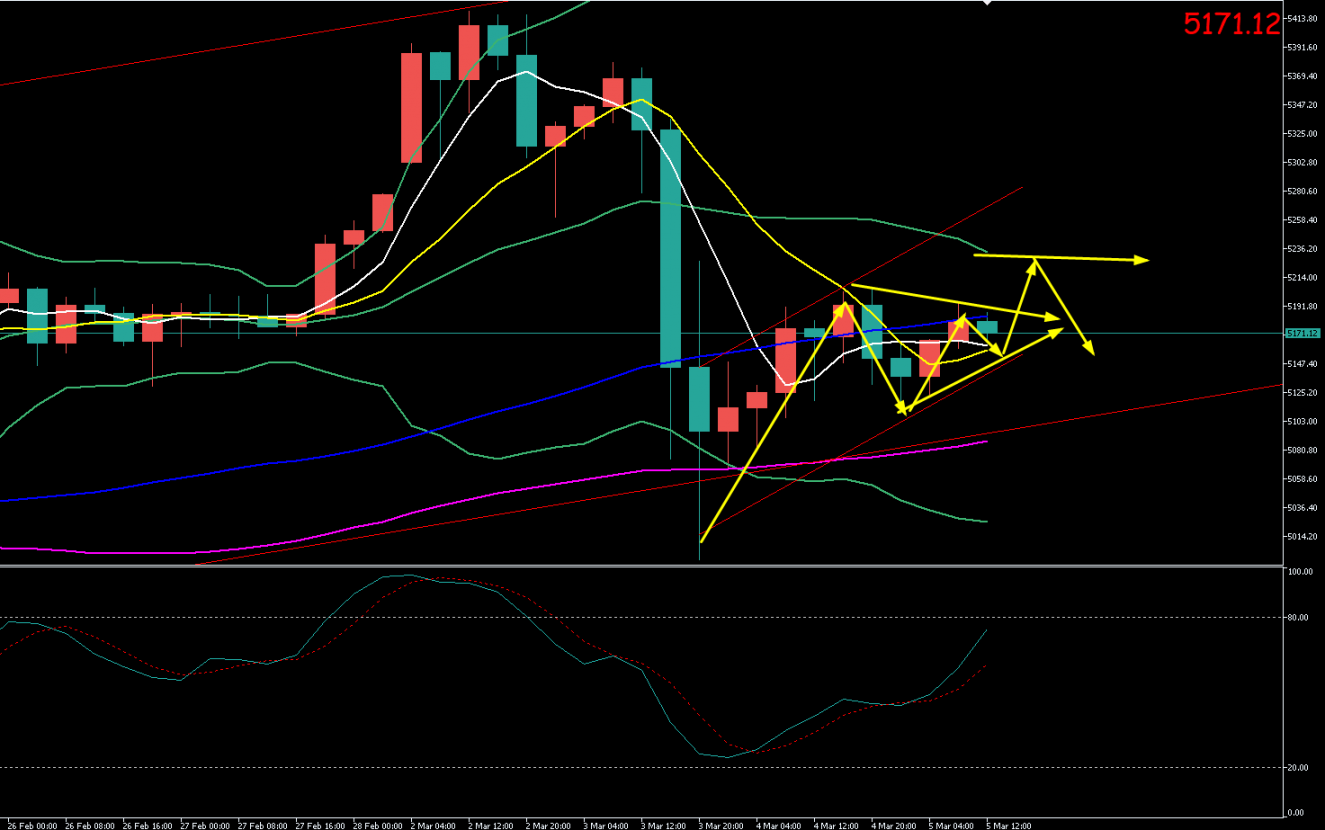Viewport: 1325px width, 830px height.
Task: Click the 26 Feb 00:00 time axis label
Action: 34,826
